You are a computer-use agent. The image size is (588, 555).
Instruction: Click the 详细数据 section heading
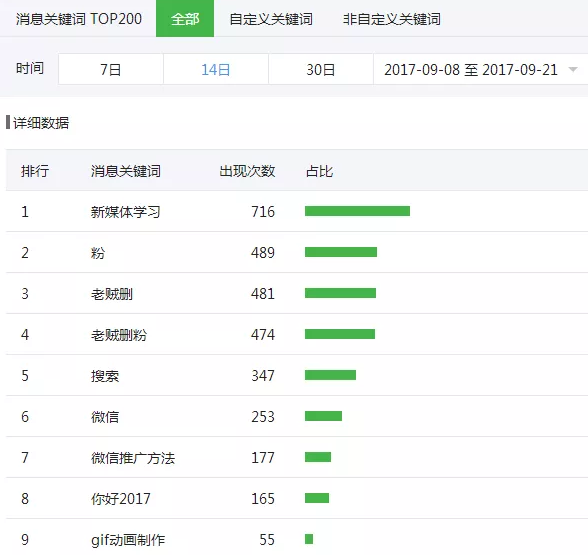pos(41,123)
